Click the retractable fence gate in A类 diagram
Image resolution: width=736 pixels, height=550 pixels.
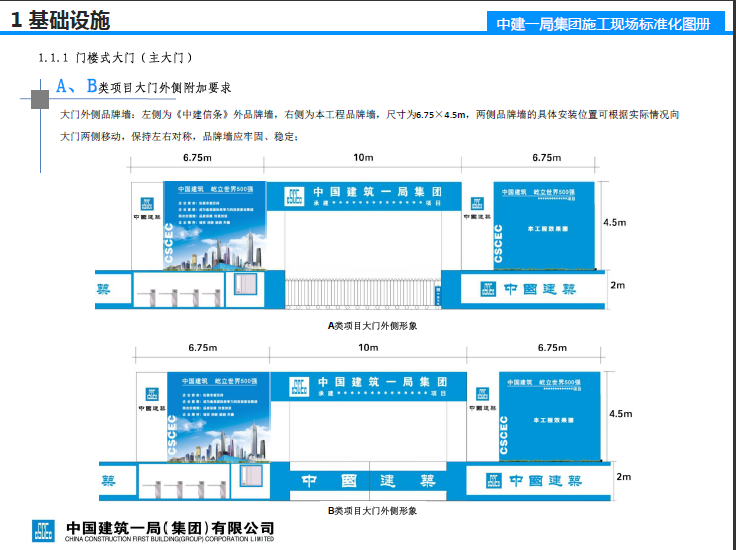pos(363,294)
